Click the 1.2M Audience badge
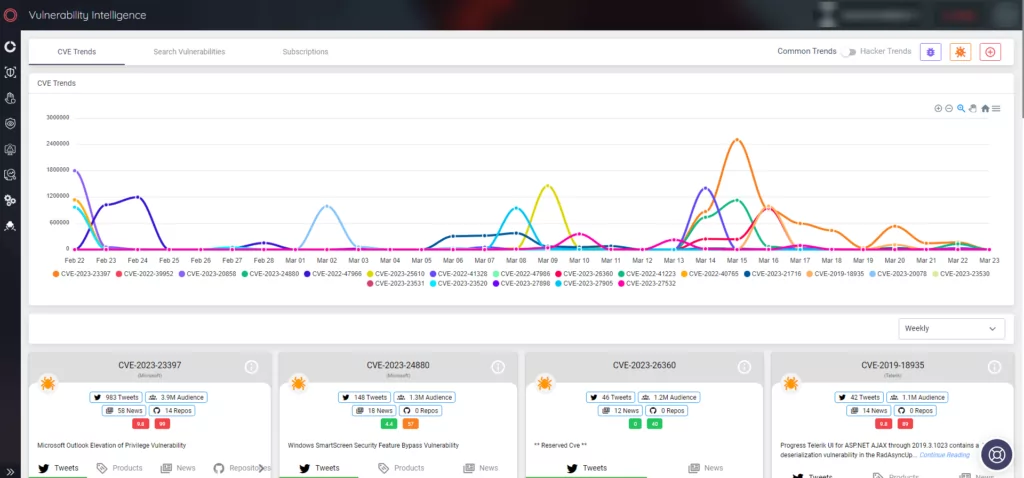Image resolution: width=1024 pixels, height=478 pixels. coord(669,397)
